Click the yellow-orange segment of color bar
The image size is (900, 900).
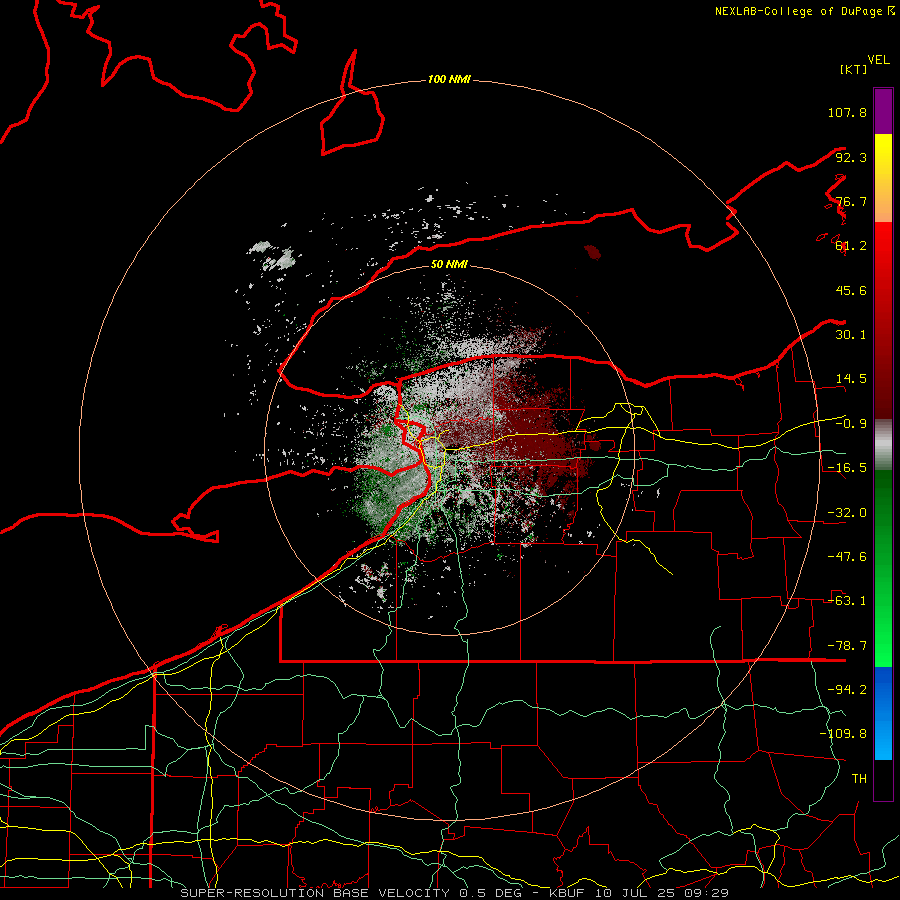pos(883,178)
